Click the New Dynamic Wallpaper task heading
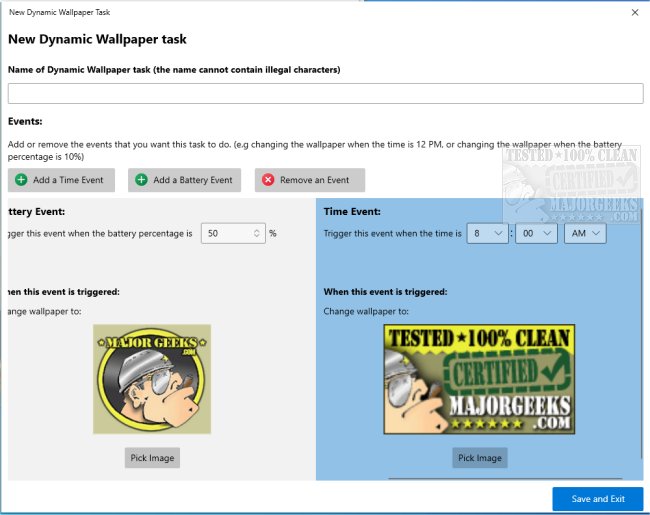 97,39
